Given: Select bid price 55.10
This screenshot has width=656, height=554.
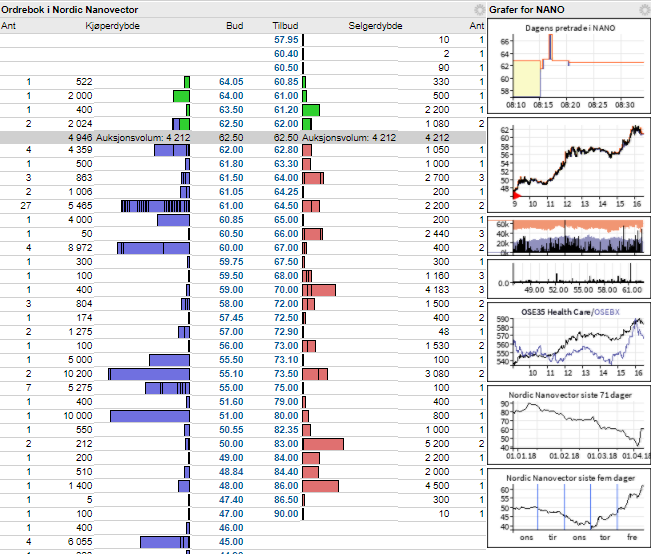Looking at the screenshot, I should coord(231,374).
